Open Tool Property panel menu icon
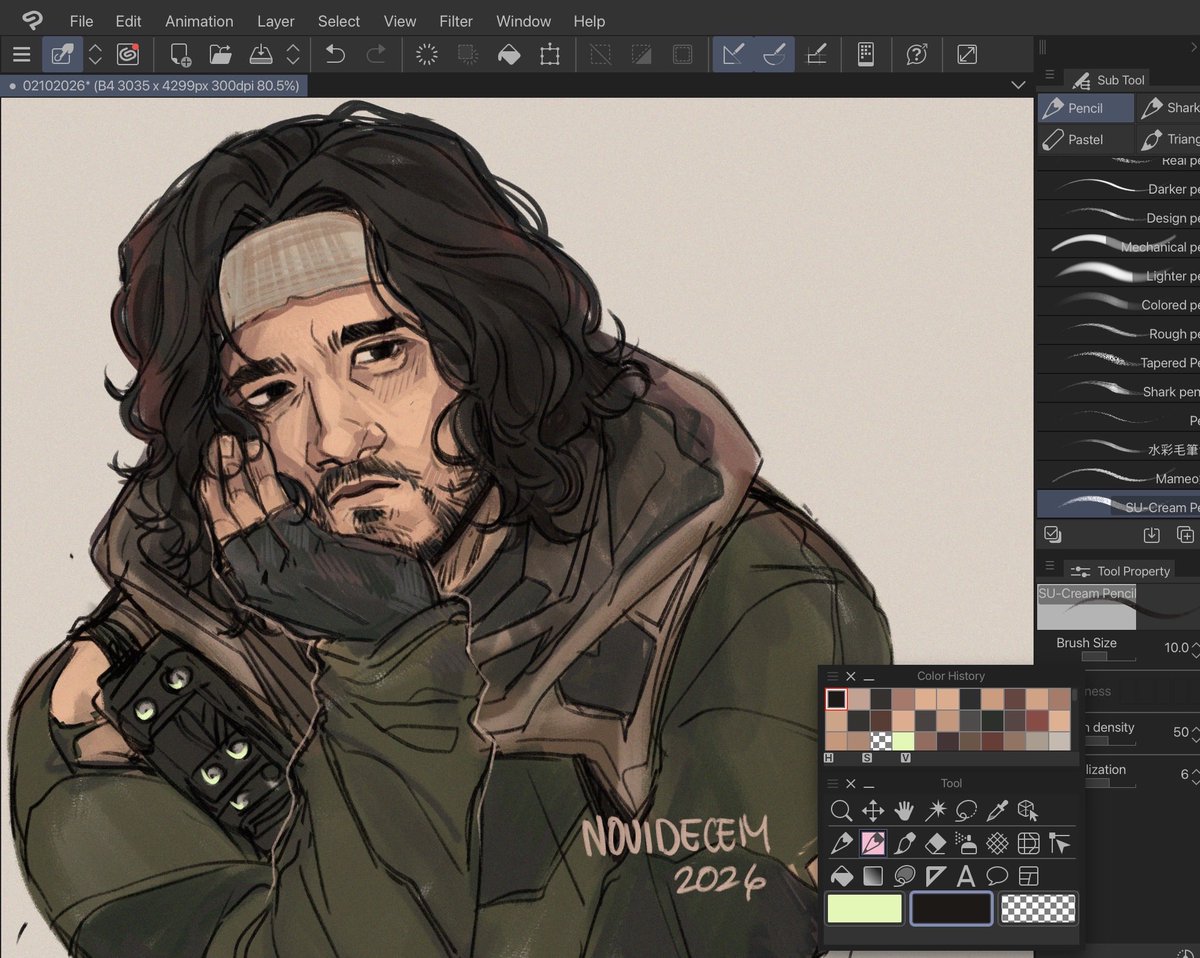 [x=1049, y=566]
